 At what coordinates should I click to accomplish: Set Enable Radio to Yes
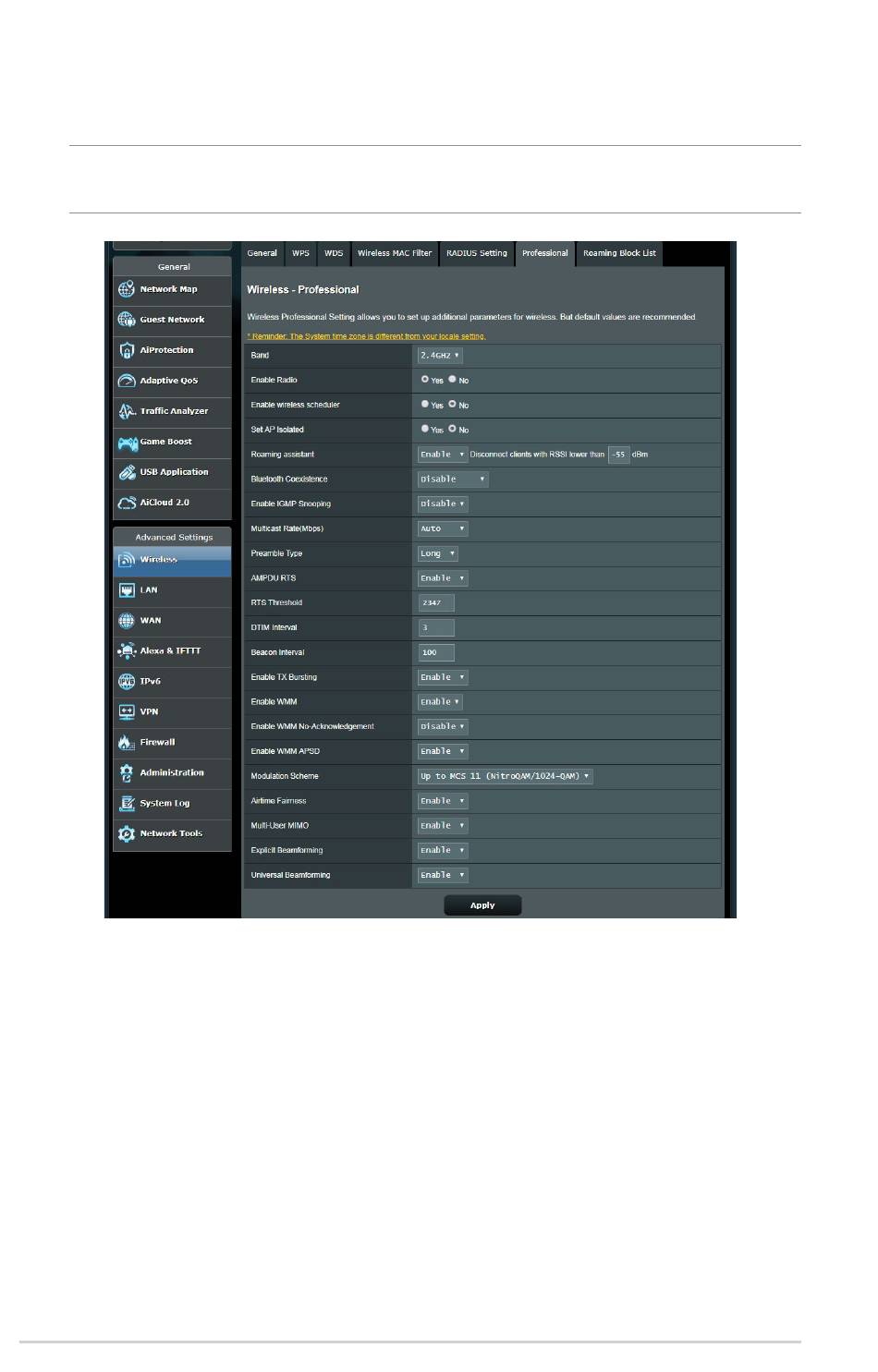[425, 380]
